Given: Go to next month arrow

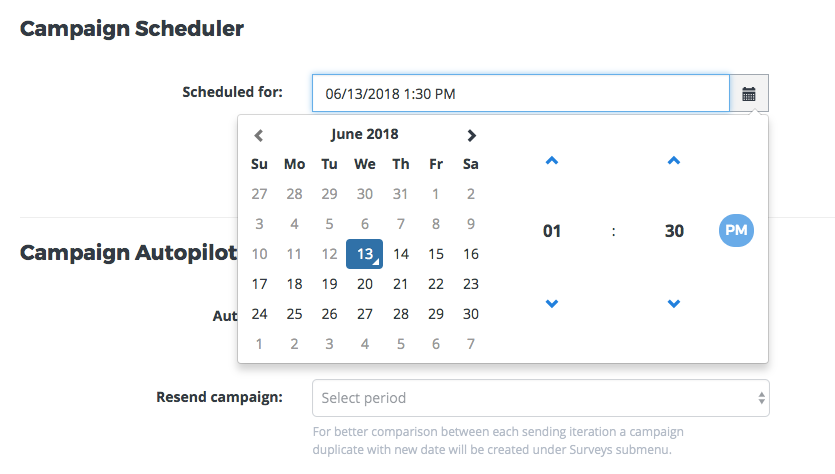Looking at the screenshot, I should click(472, 135).
